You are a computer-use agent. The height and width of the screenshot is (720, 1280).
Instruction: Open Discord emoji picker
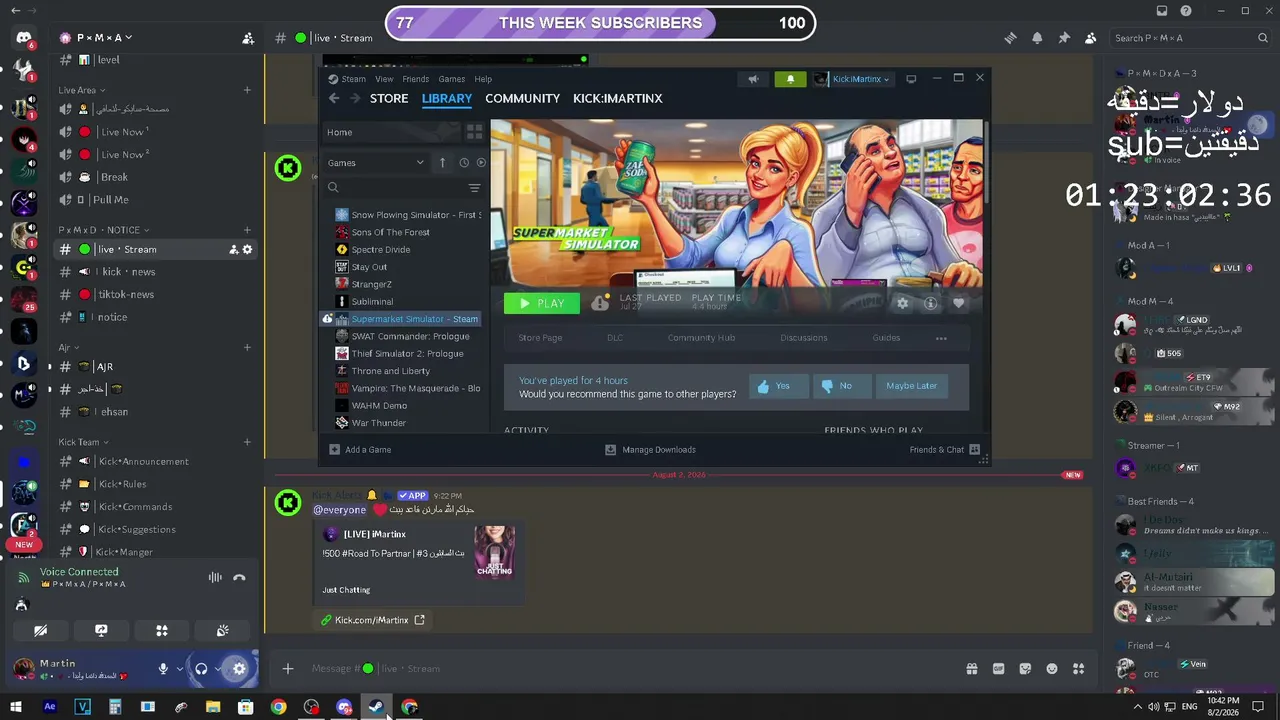tap(1052, 669)
